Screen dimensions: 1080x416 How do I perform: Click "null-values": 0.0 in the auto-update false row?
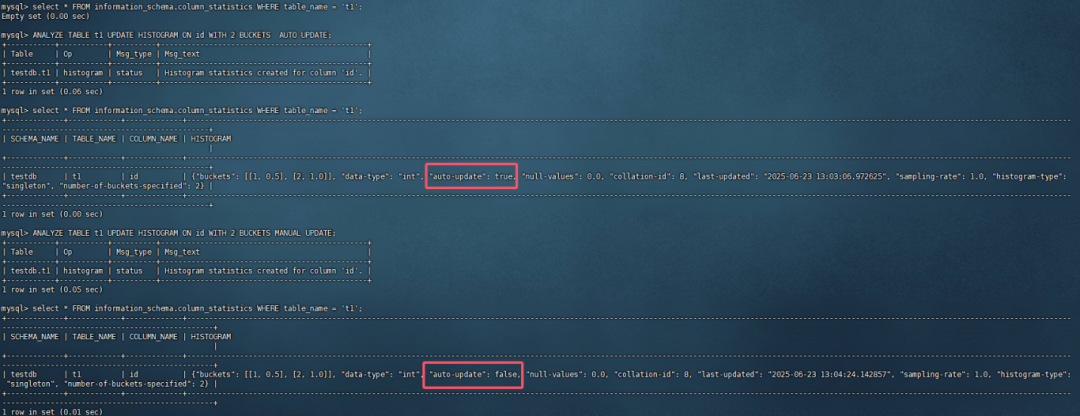tap(565, 374)
